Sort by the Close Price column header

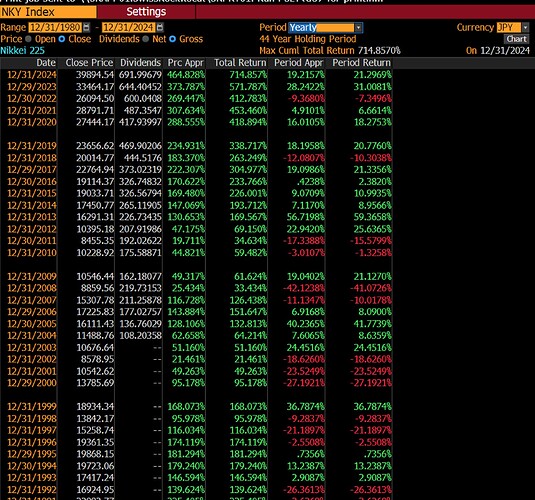(89, 63)
